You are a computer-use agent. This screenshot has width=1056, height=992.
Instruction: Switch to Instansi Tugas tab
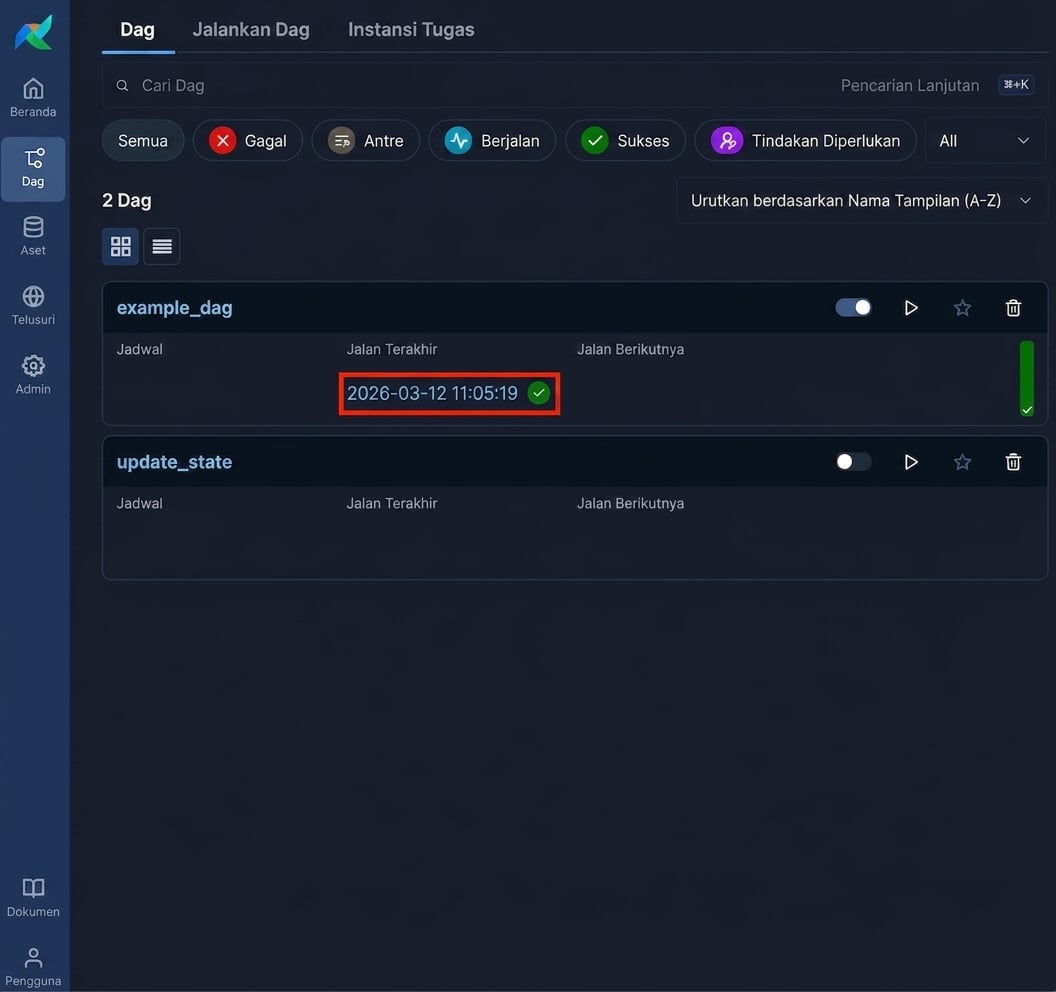(411, 30)
